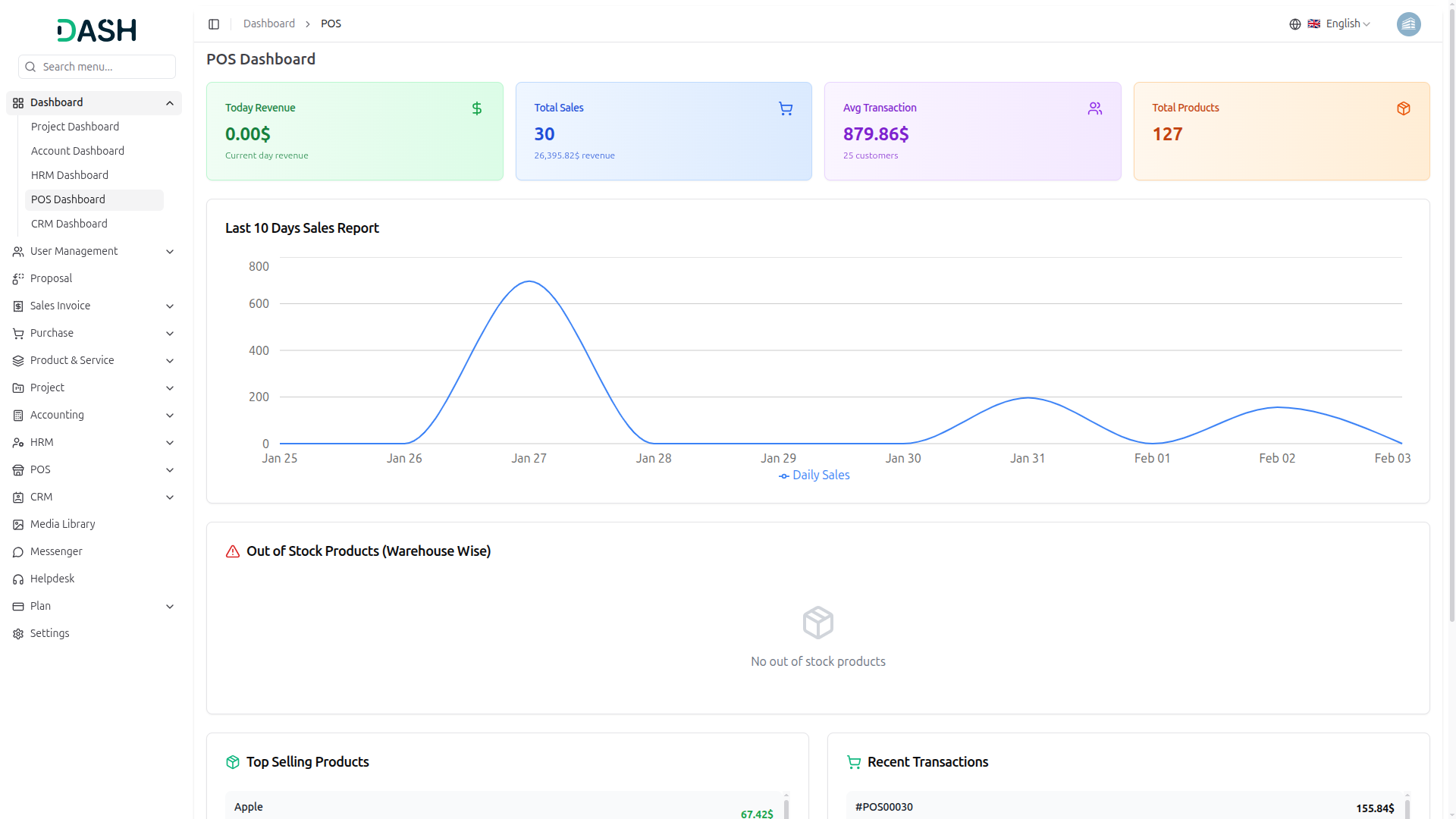Viewport: 1456px width, 819px height.
Task: Expand the User Management chevron
Action: [x=170, y=252]
